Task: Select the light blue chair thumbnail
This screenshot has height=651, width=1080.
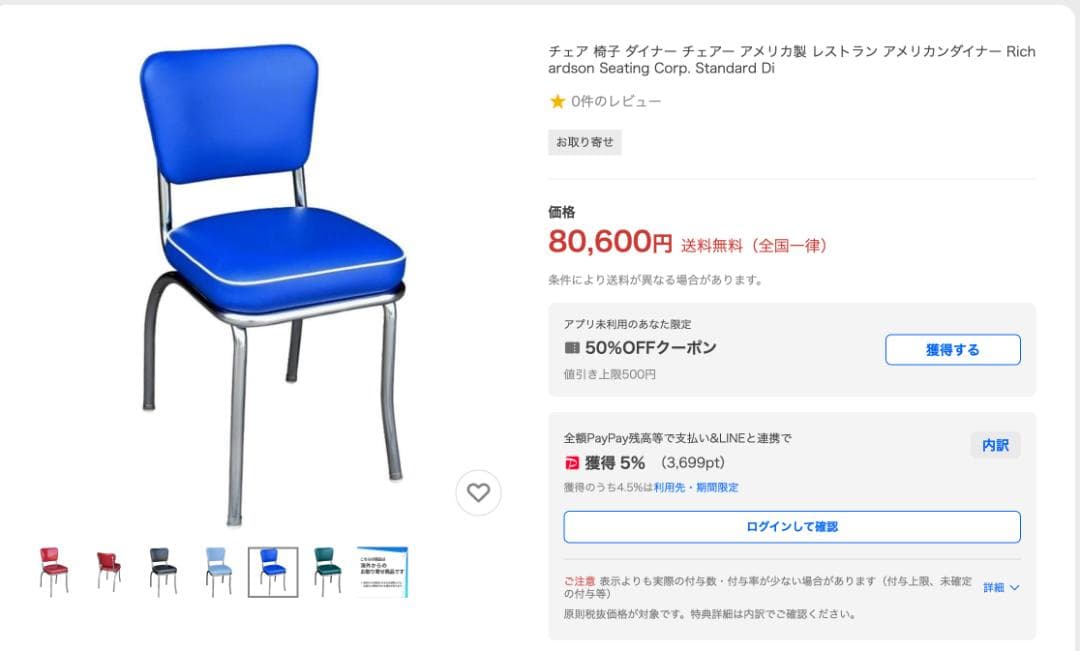Action: (218, 570)
